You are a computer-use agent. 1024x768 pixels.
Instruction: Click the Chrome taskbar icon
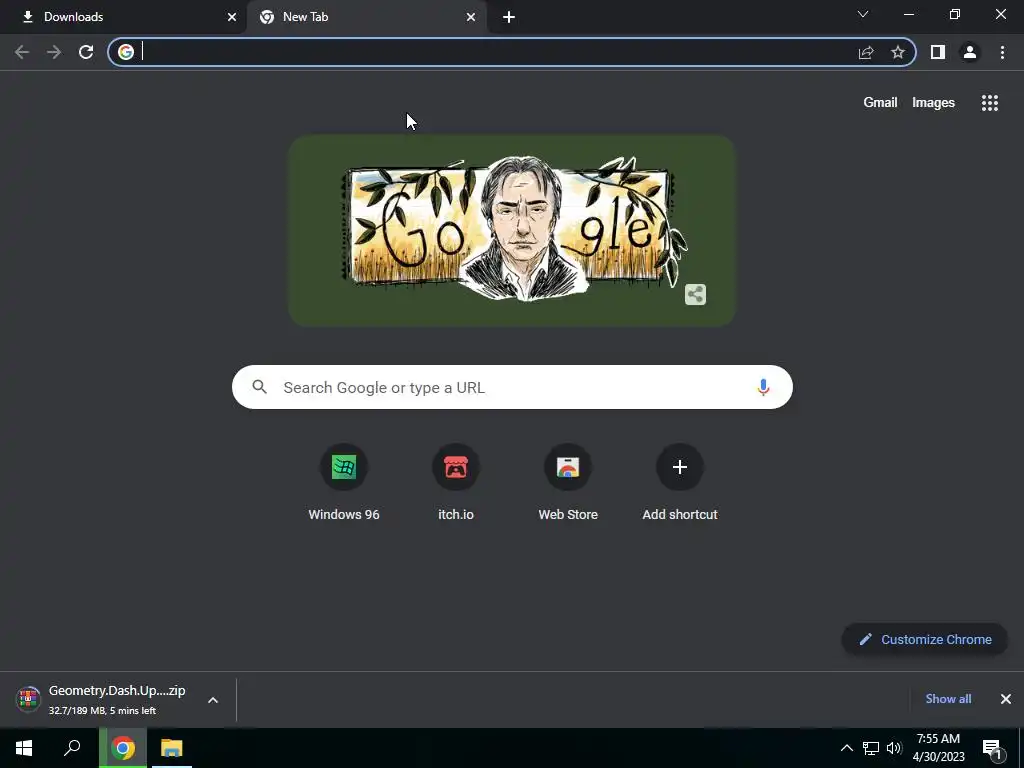pos(123,748)
